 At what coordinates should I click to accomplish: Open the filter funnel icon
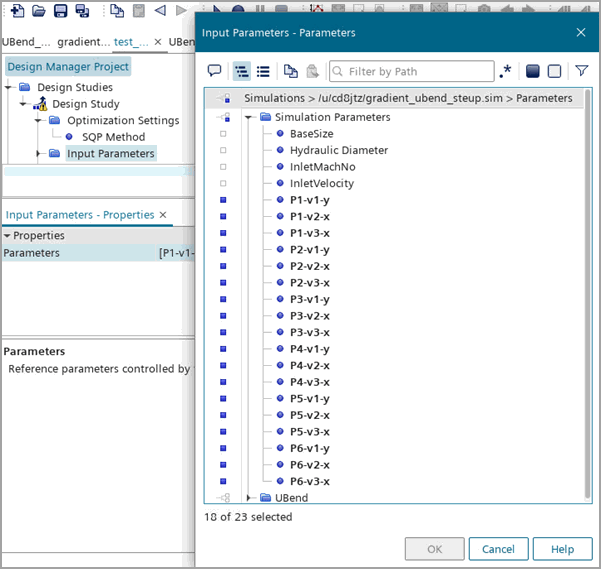(581, 71)
